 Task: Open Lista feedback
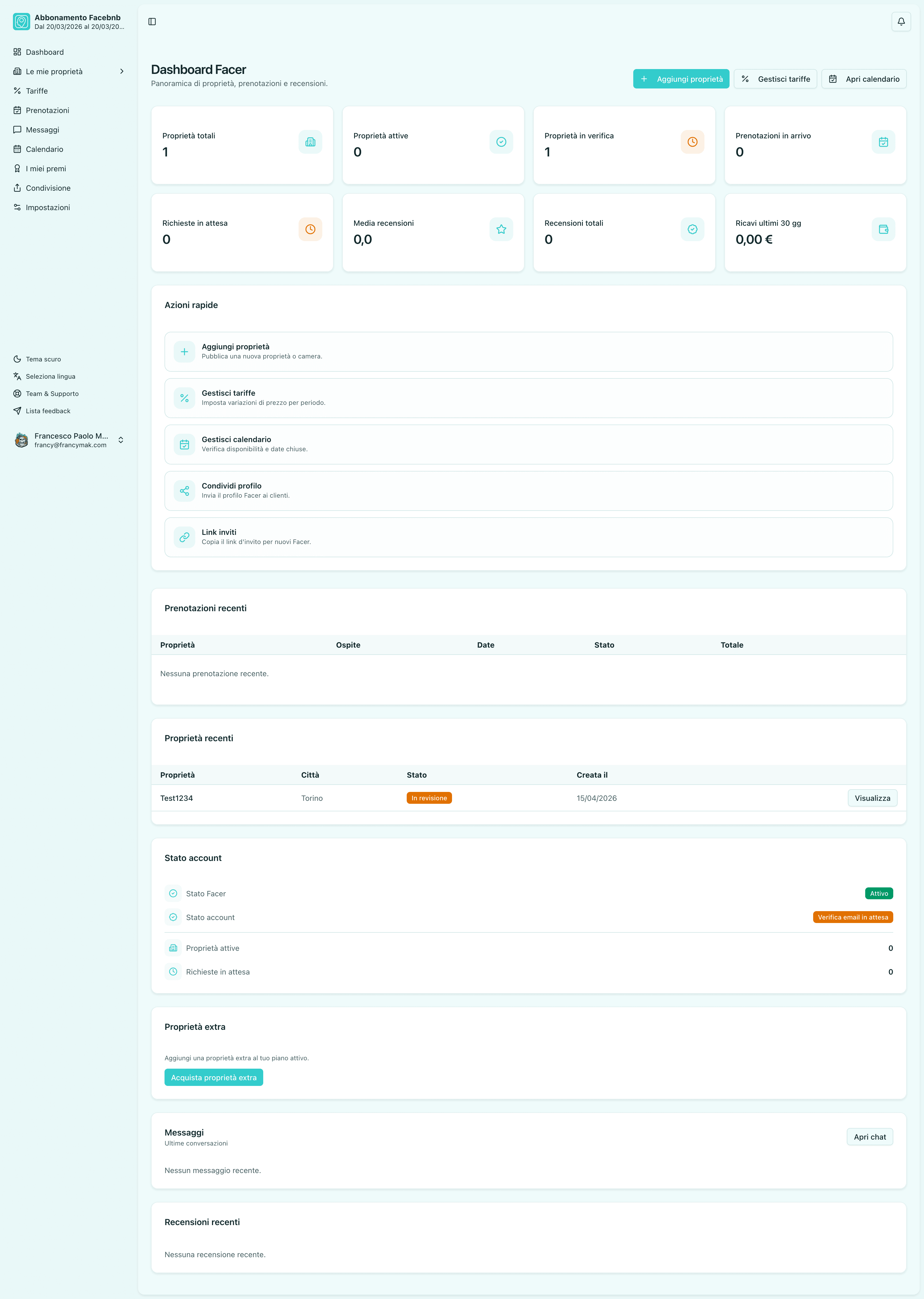[x=69, y=411]
